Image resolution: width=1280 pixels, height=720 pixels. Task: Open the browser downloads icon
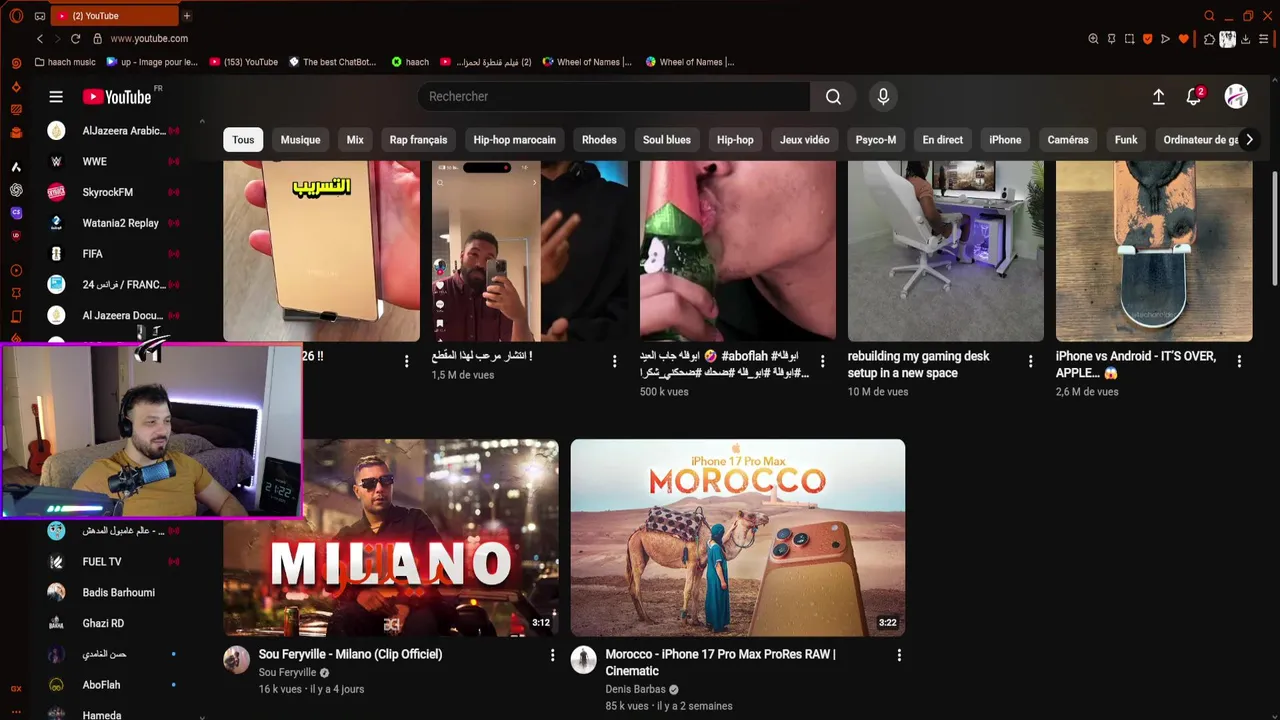click(x=1246, y=39)
